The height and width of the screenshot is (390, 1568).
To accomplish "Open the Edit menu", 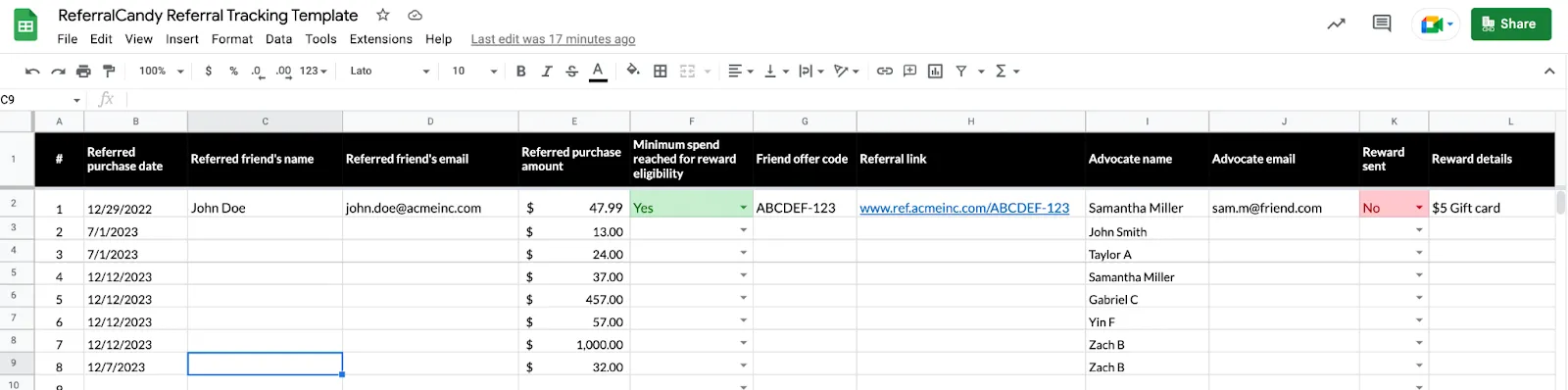I will click(x=101, y=39).
